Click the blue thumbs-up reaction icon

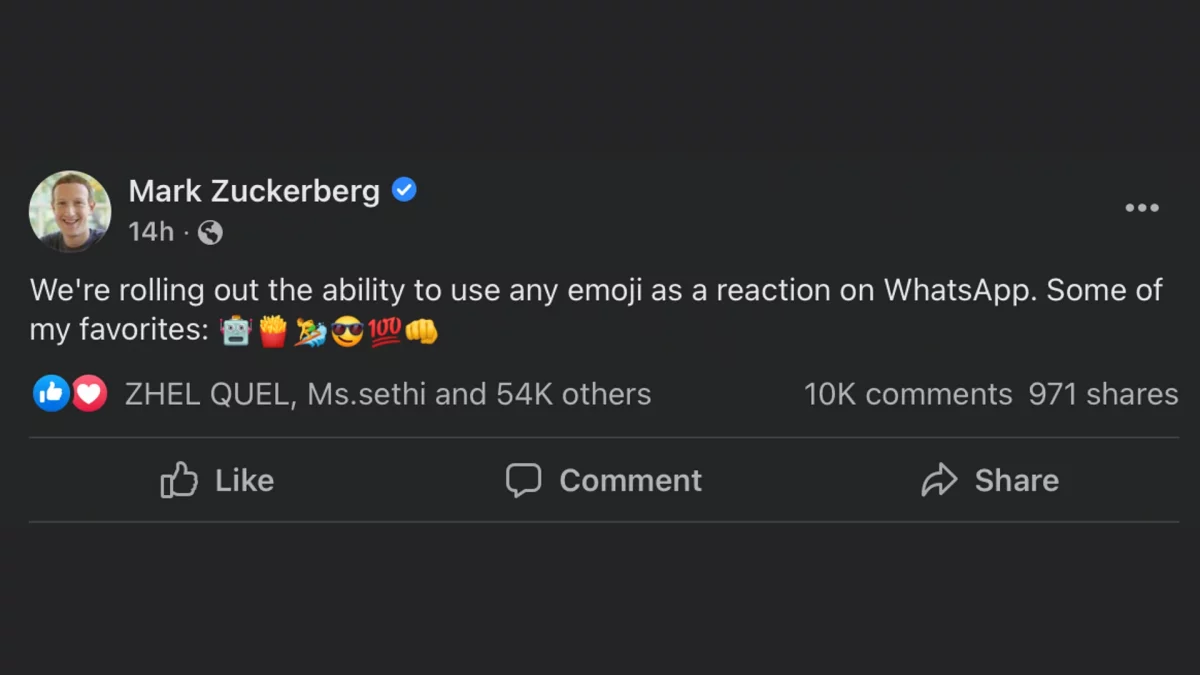pos(51,394)
